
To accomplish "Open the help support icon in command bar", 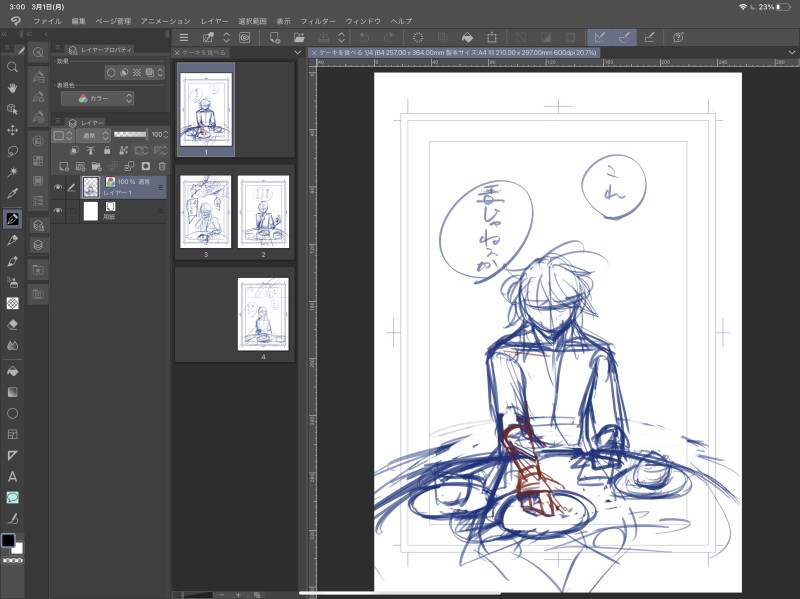I will (x=678, y=37).
